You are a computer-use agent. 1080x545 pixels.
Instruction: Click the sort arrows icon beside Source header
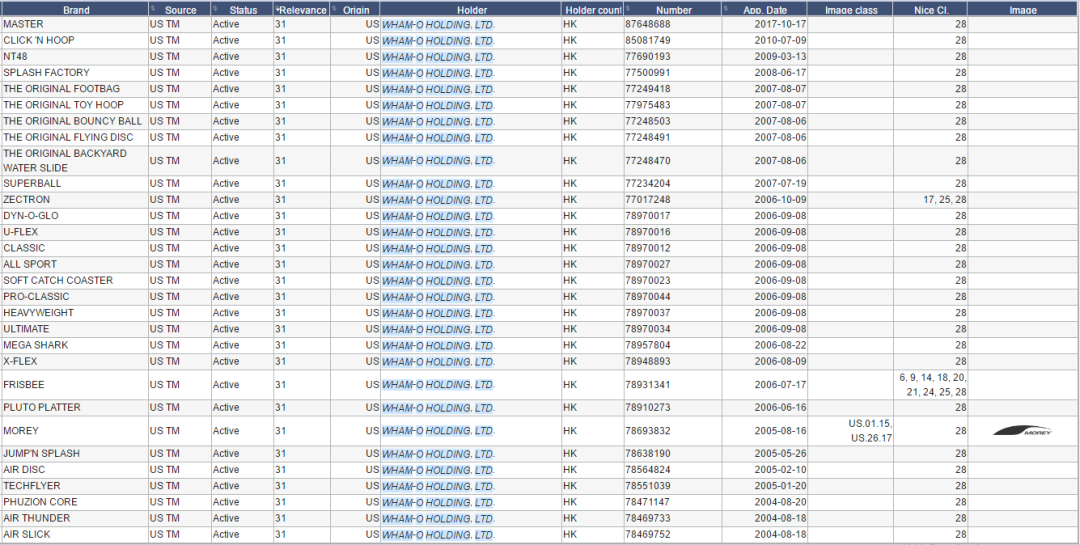[x=152, y=8]
